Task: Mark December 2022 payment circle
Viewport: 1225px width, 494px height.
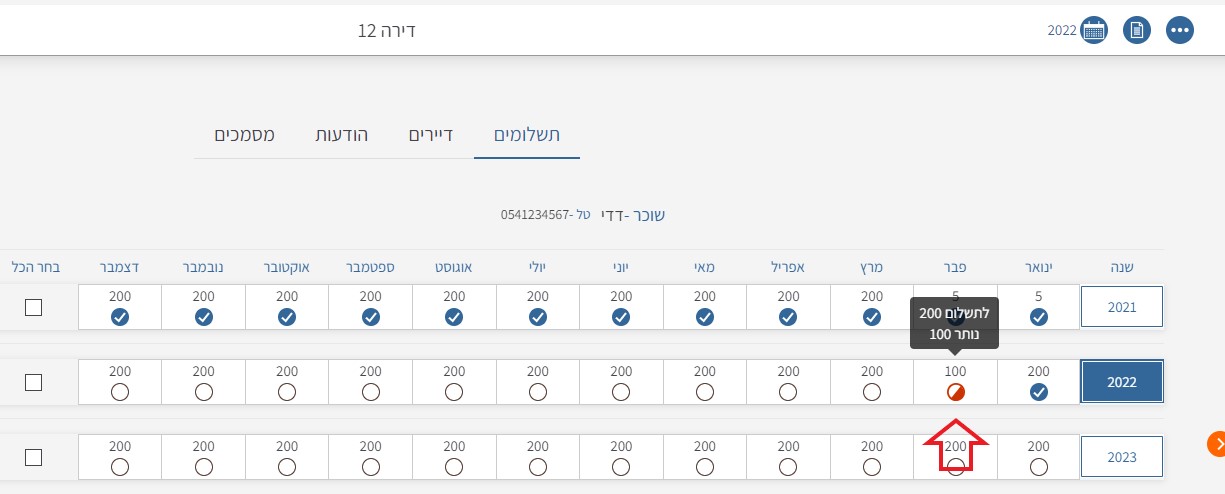Action: [120, 393]
